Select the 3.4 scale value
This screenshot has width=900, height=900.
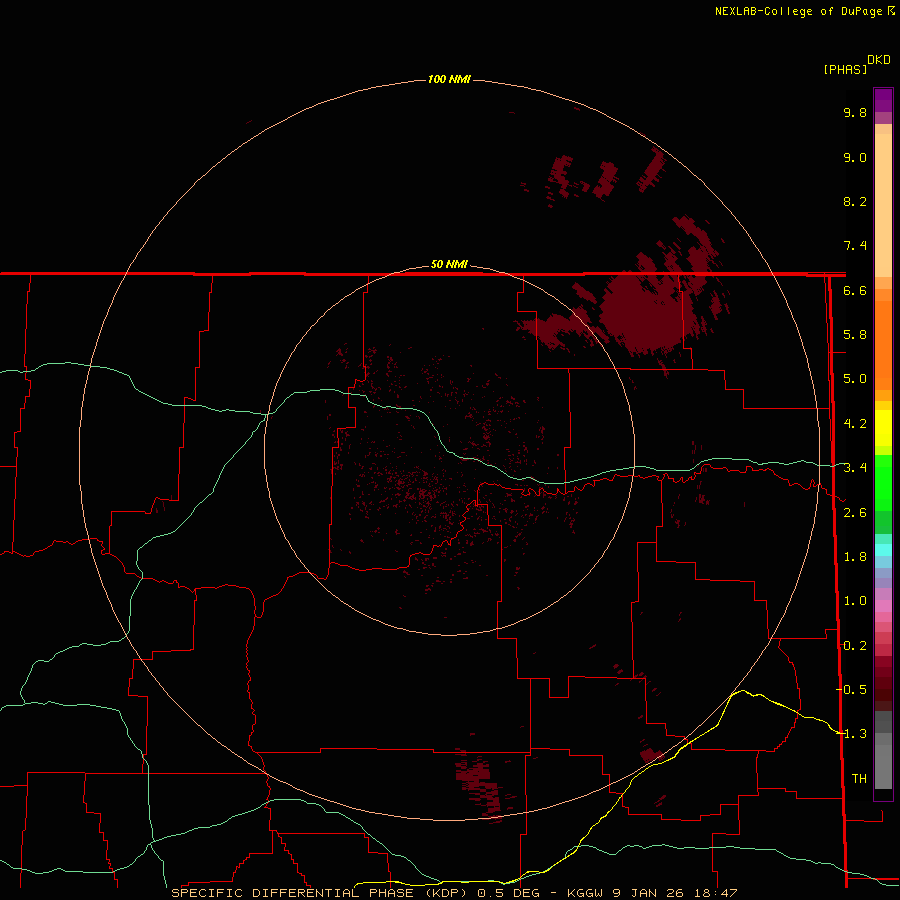855,468
